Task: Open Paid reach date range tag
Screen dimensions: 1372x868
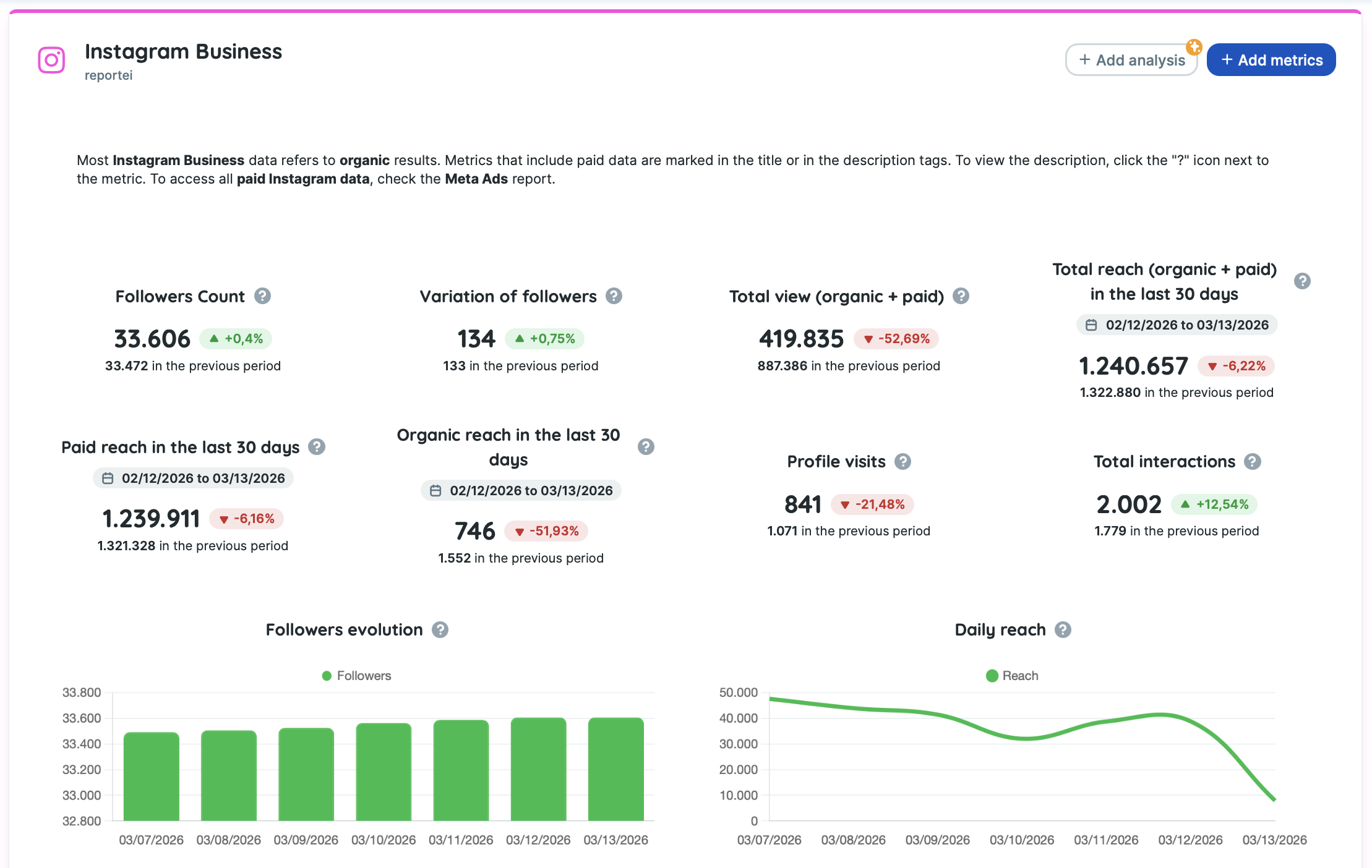Action: (x=194, y=479)
